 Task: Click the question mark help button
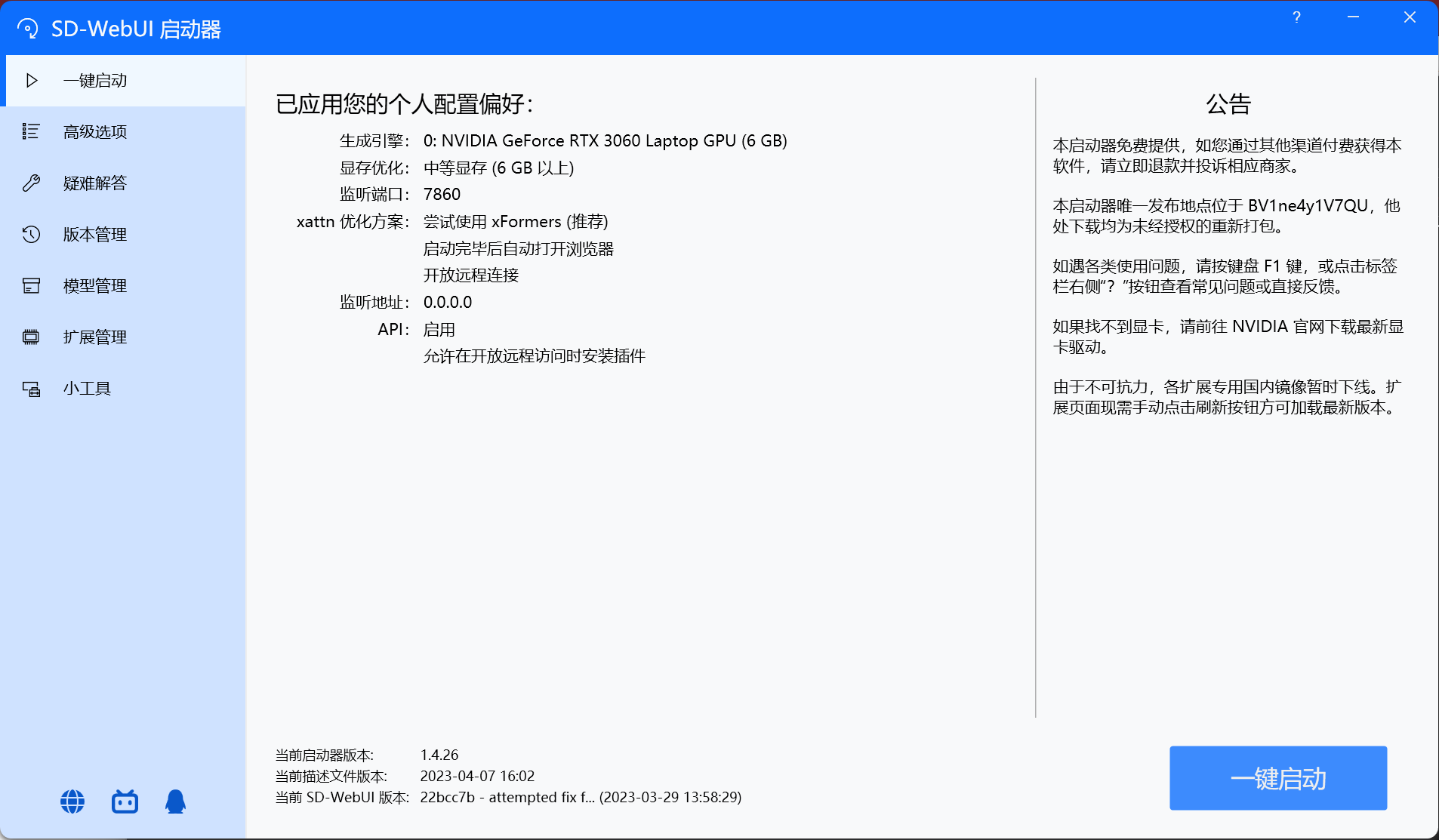pyautogui.click(x=1296, y=17)
